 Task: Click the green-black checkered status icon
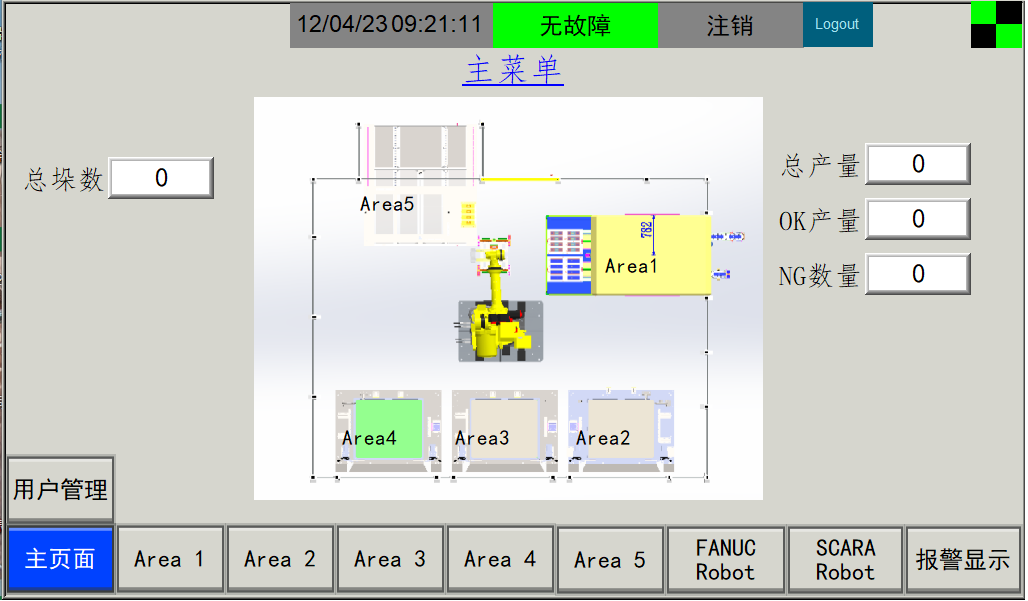point(996,25)
